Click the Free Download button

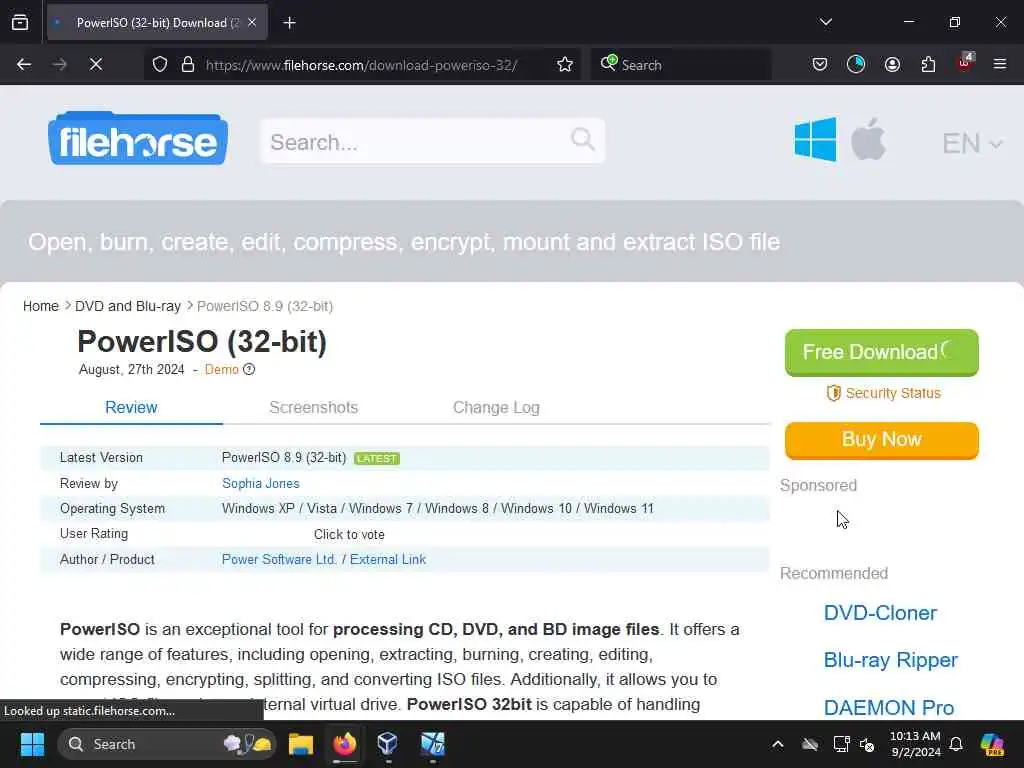coord(882,353)
